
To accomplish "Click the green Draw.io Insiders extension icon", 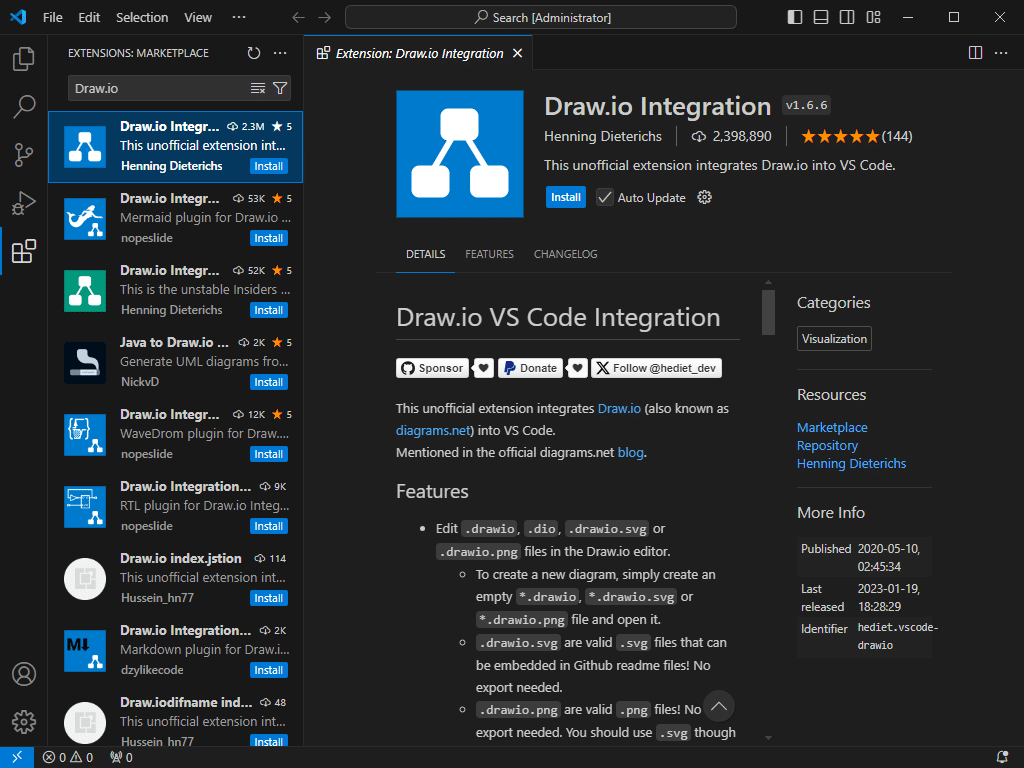I will tap(85, 291).
